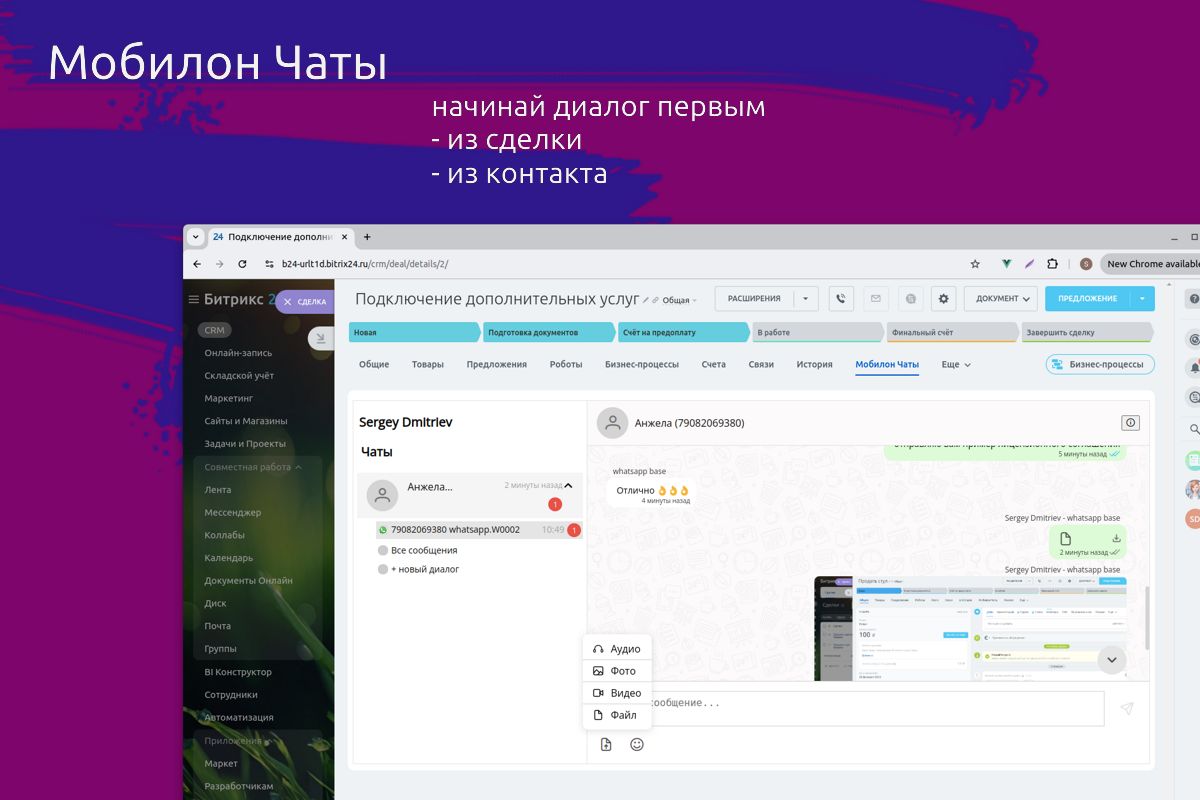Choose Фото in attachment menu
The height and width of the screenshot is (800, 1200).
(x=617, y=671)
